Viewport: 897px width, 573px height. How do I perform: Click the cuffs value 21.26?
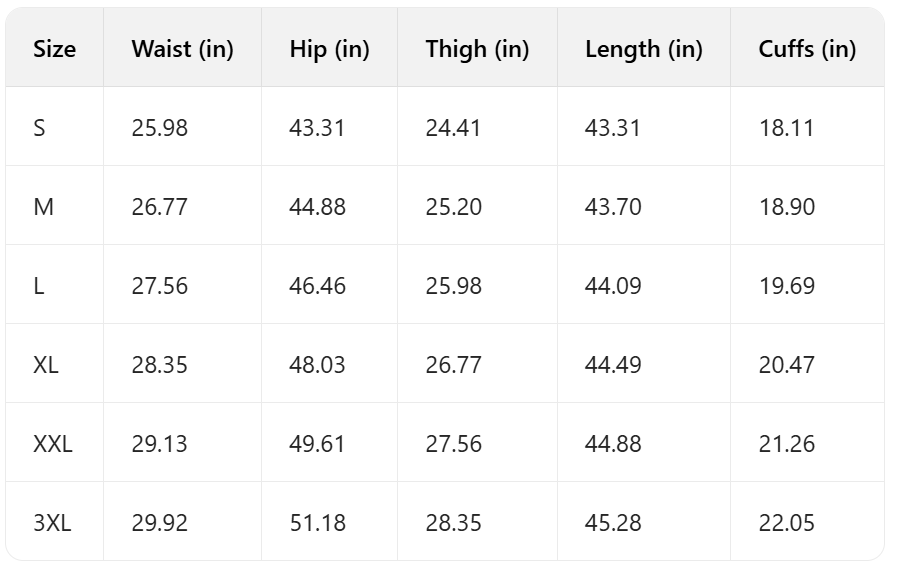pyautogui.click(x=786, y=444)
